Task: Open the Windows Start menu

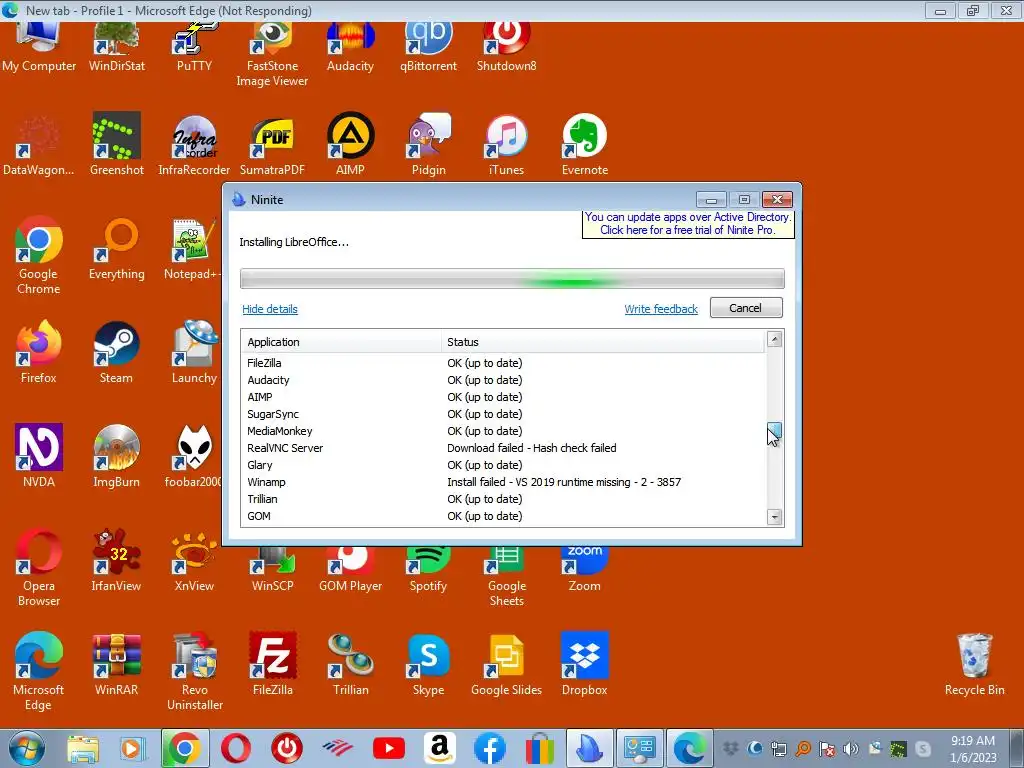Action: [x=26, y=748]
